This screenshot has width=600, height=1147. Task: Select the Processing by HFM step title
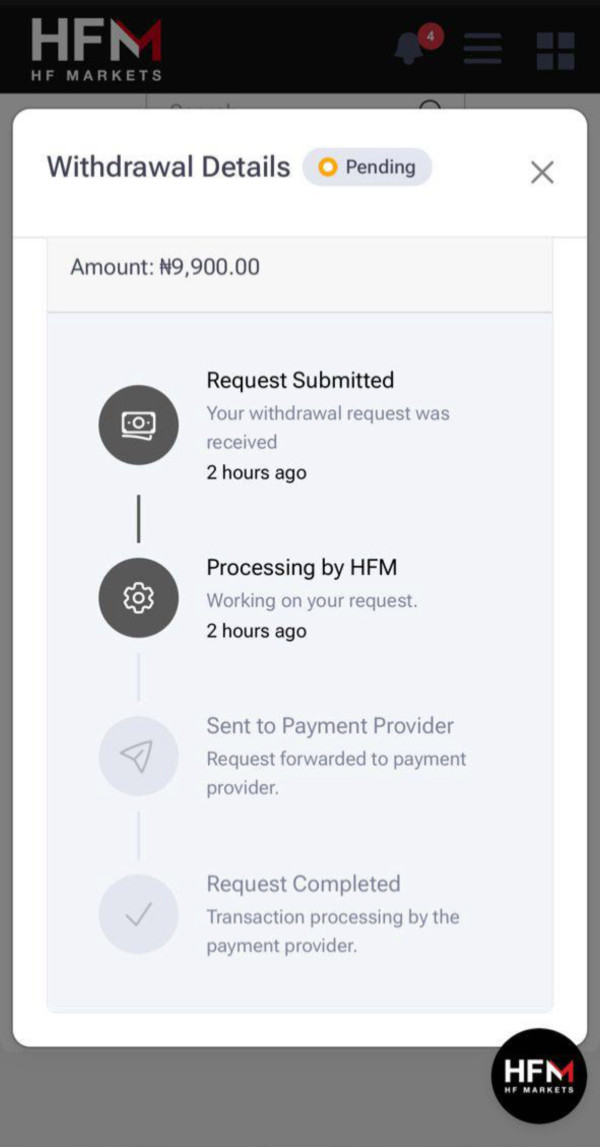point(301,567)
